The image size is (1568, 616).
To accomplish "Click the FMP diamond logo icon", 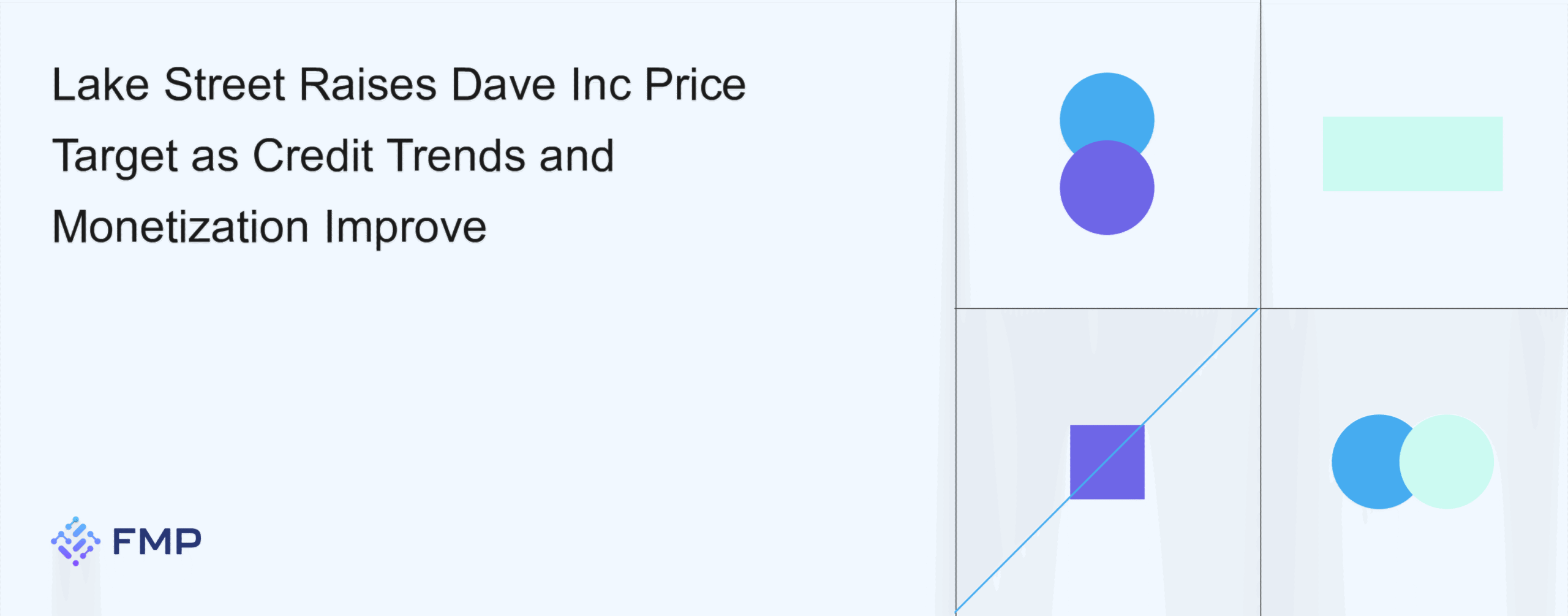I will point(75,541).
